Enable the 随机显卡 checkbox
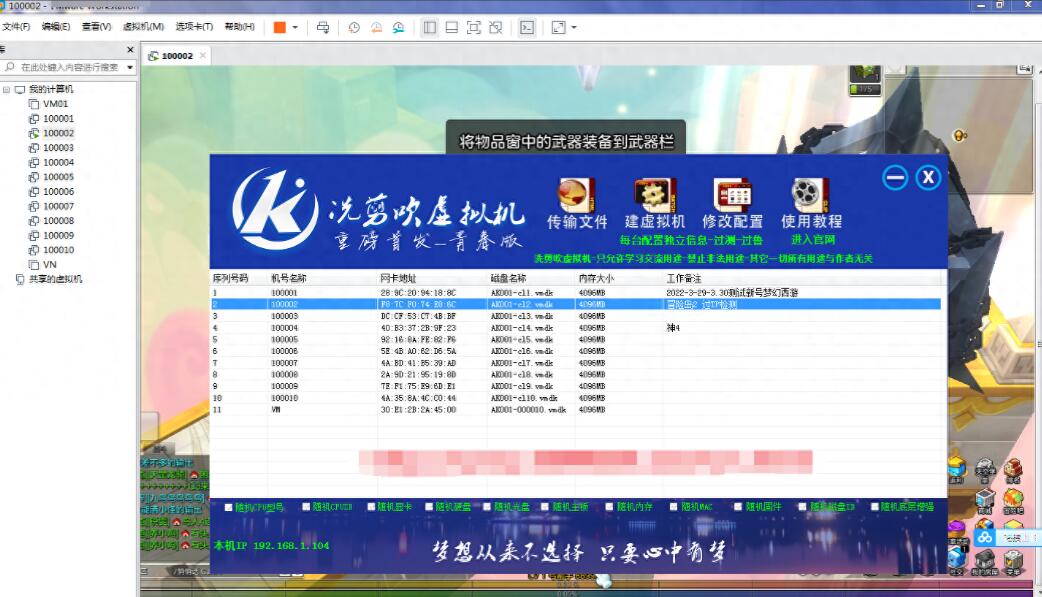Image resolution: width=1042 pixels, height=597 pixels. tap(371, 507)
